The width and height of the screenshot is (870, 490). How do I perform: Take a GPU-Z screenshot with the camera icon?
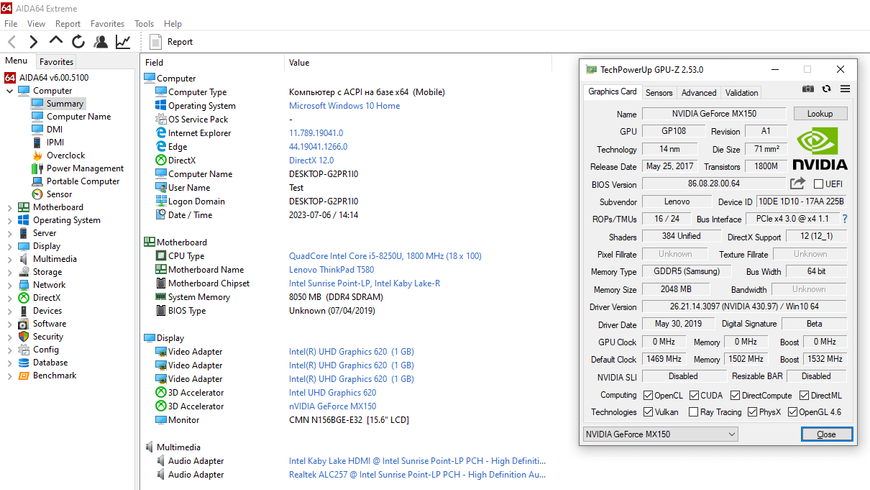(x=808, y=89)
